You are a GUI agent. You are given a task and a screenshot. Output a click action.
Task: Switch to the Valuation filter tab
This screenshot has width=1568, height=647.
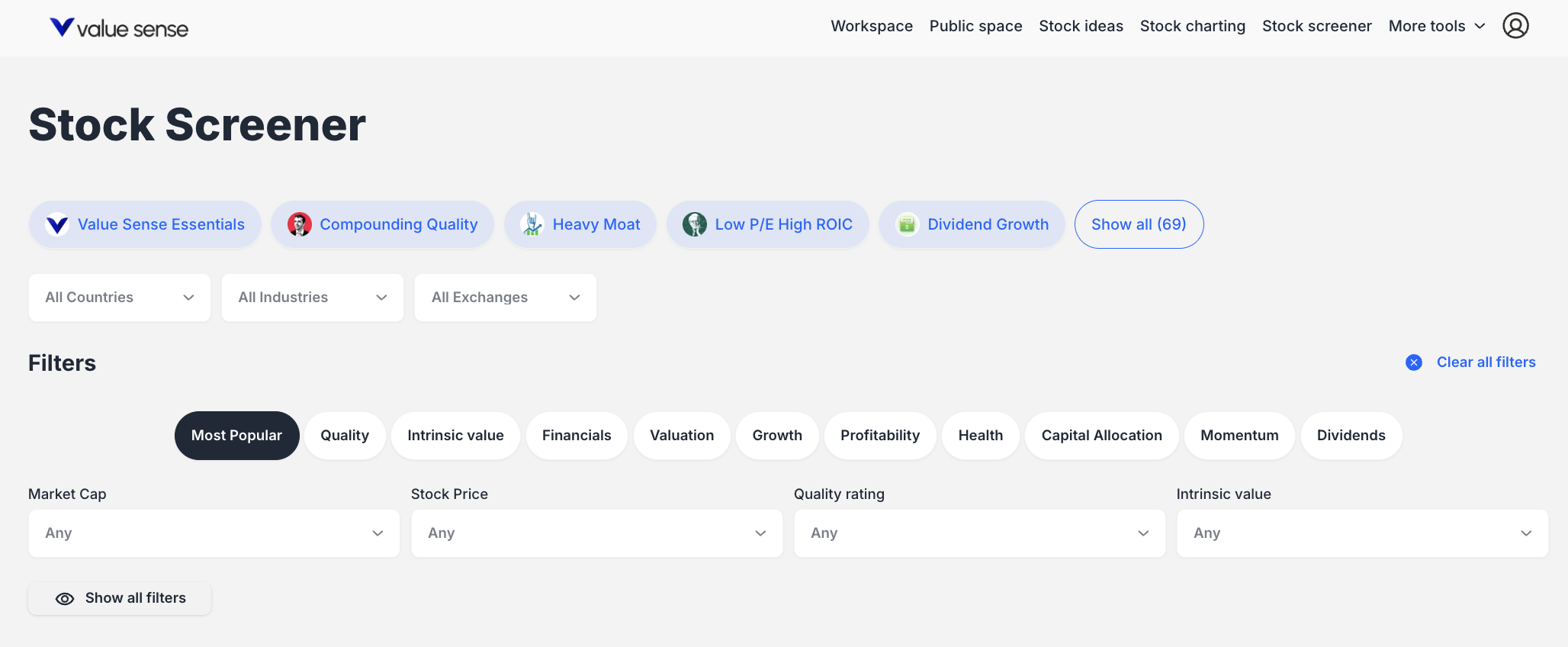tap(682, 436)
